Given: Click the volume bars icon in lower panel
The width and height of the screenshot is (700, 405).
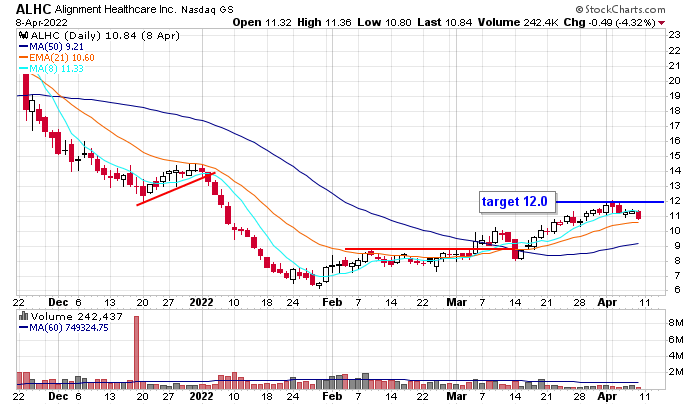Looking at the screenshot, I should 23,317.
